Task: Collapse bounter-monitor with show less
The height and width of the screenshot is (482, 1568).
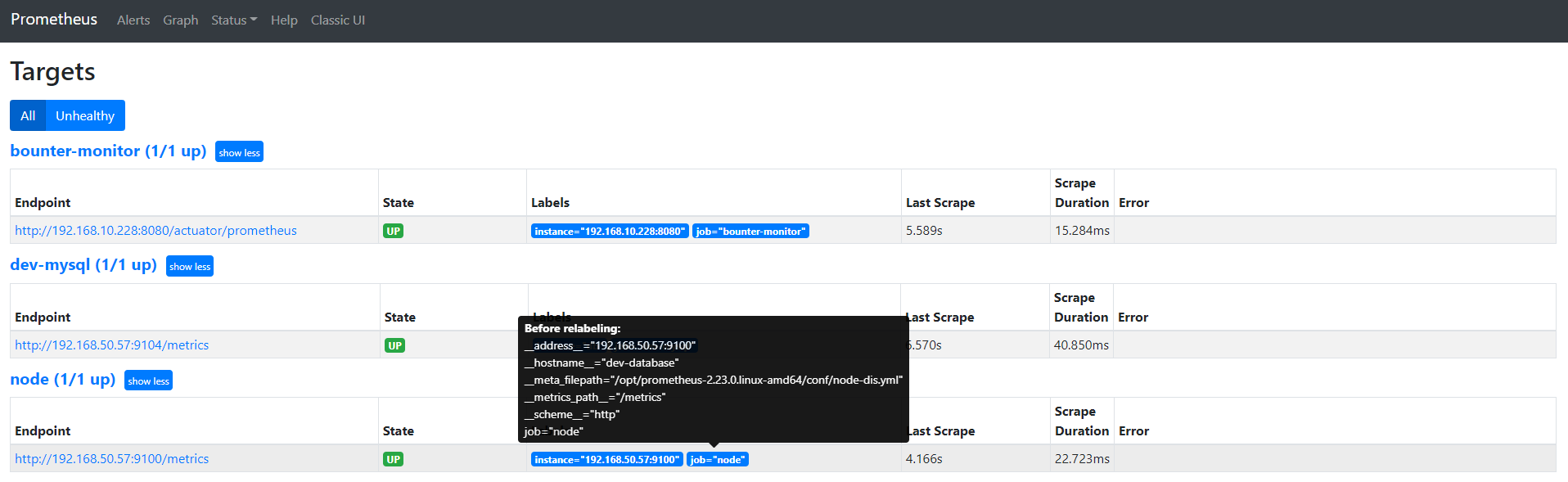Action: click(x=239, y=152)
